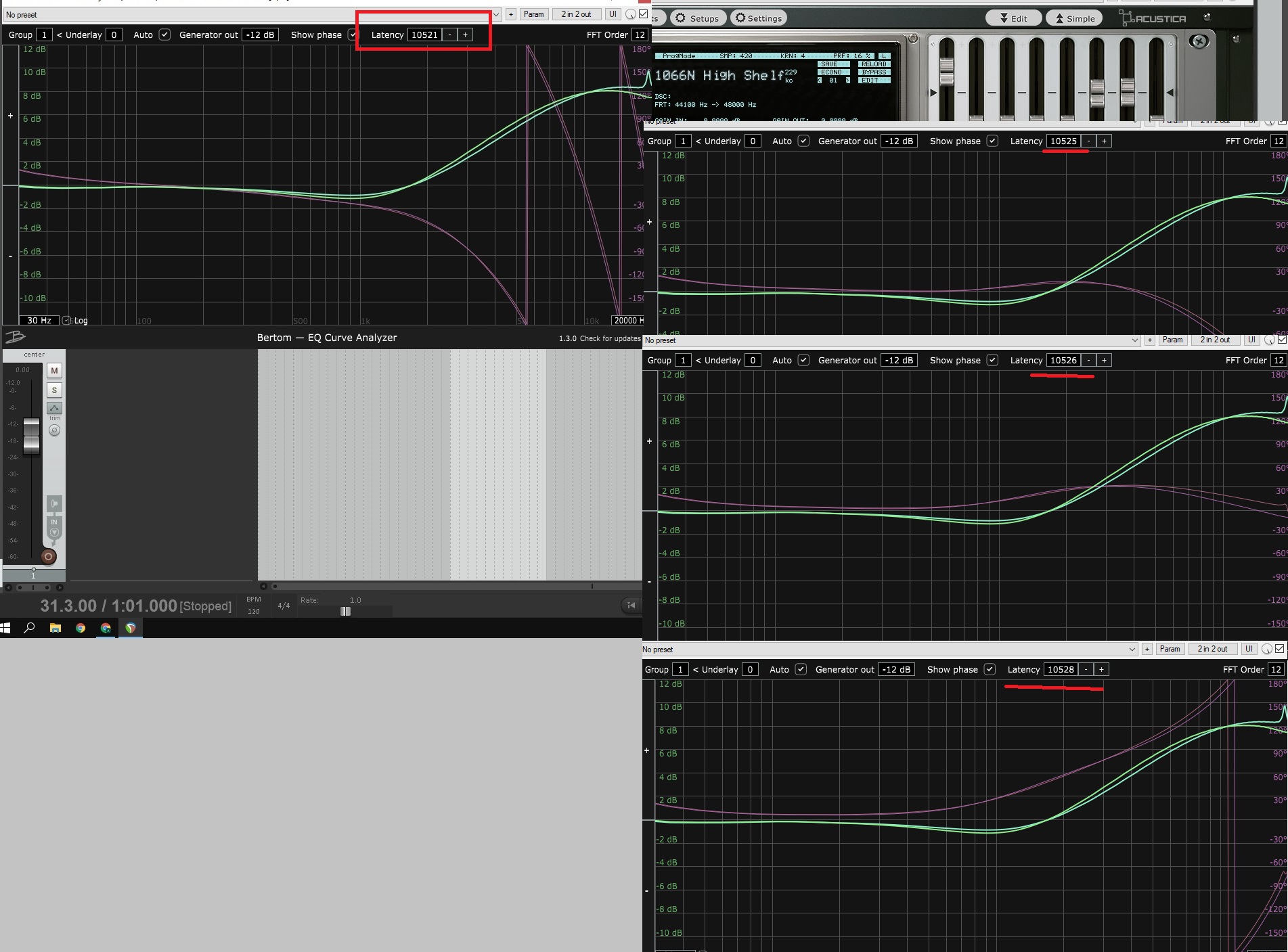Click the Group field in latency 10521 analyzer

[44, 35]
